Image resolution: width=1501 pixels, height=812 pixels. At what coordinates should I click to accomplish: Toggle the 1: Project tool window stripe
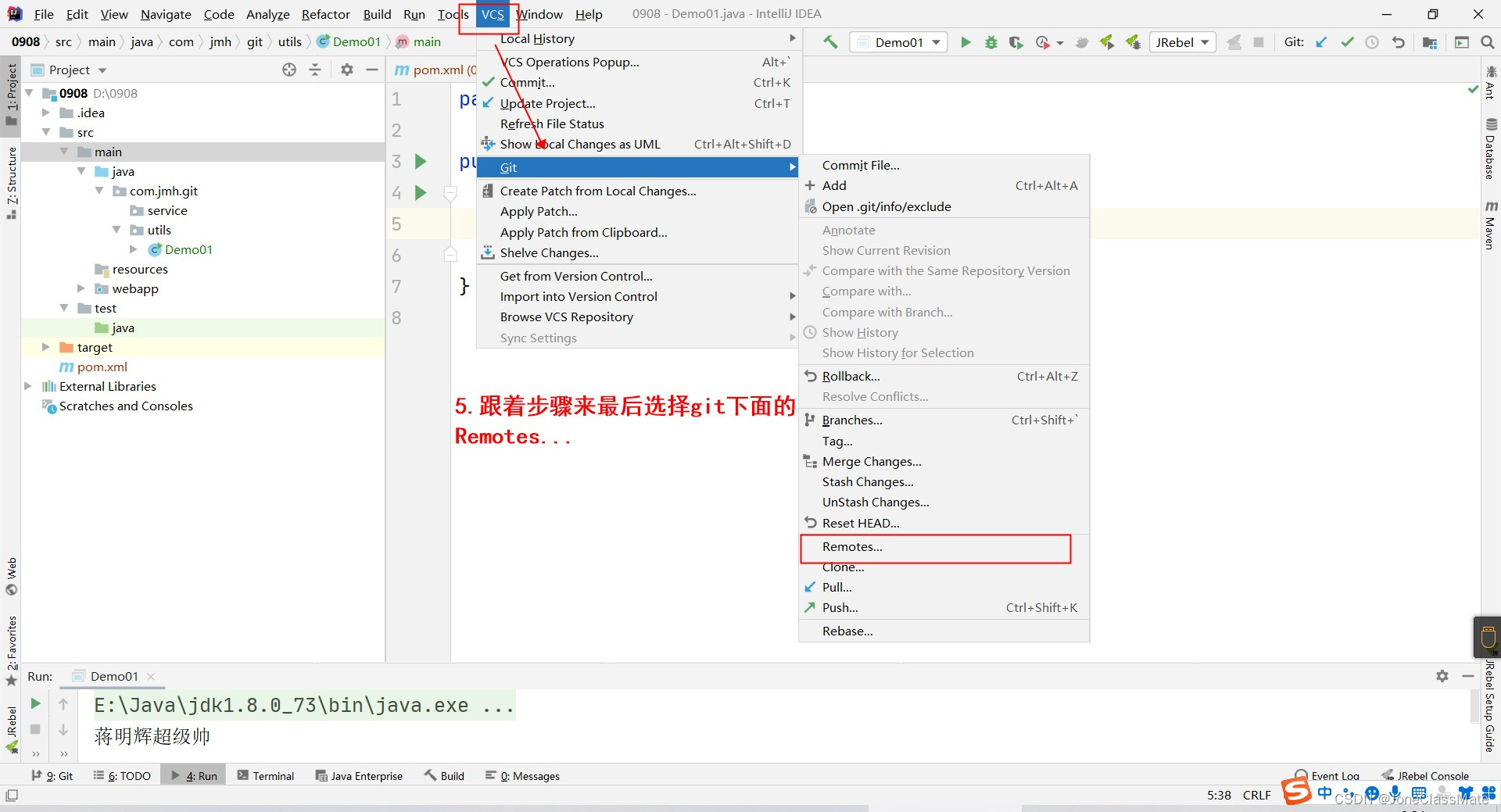pos(11,95)
